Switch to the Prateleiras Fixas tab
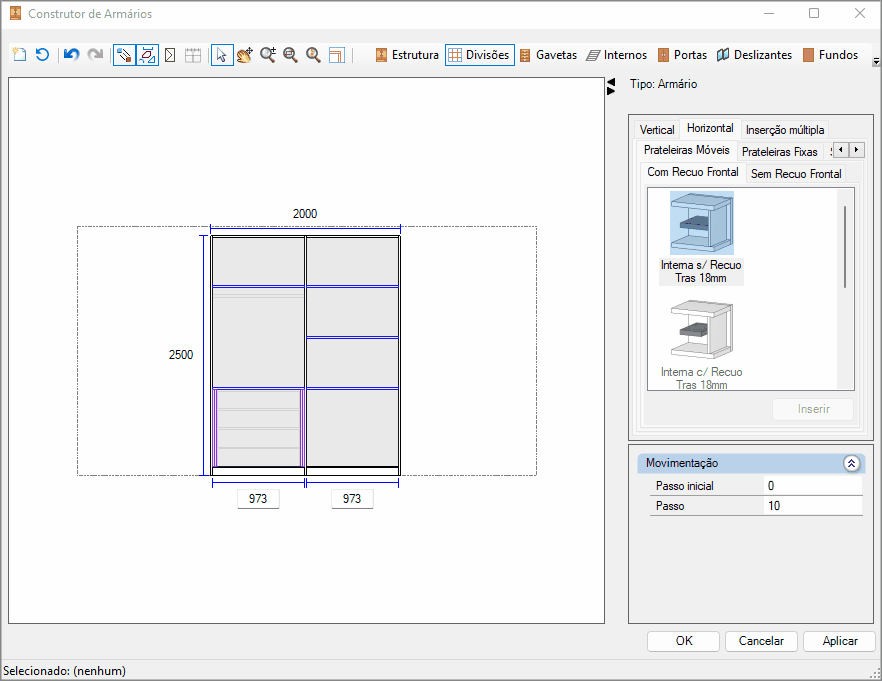 779,152
